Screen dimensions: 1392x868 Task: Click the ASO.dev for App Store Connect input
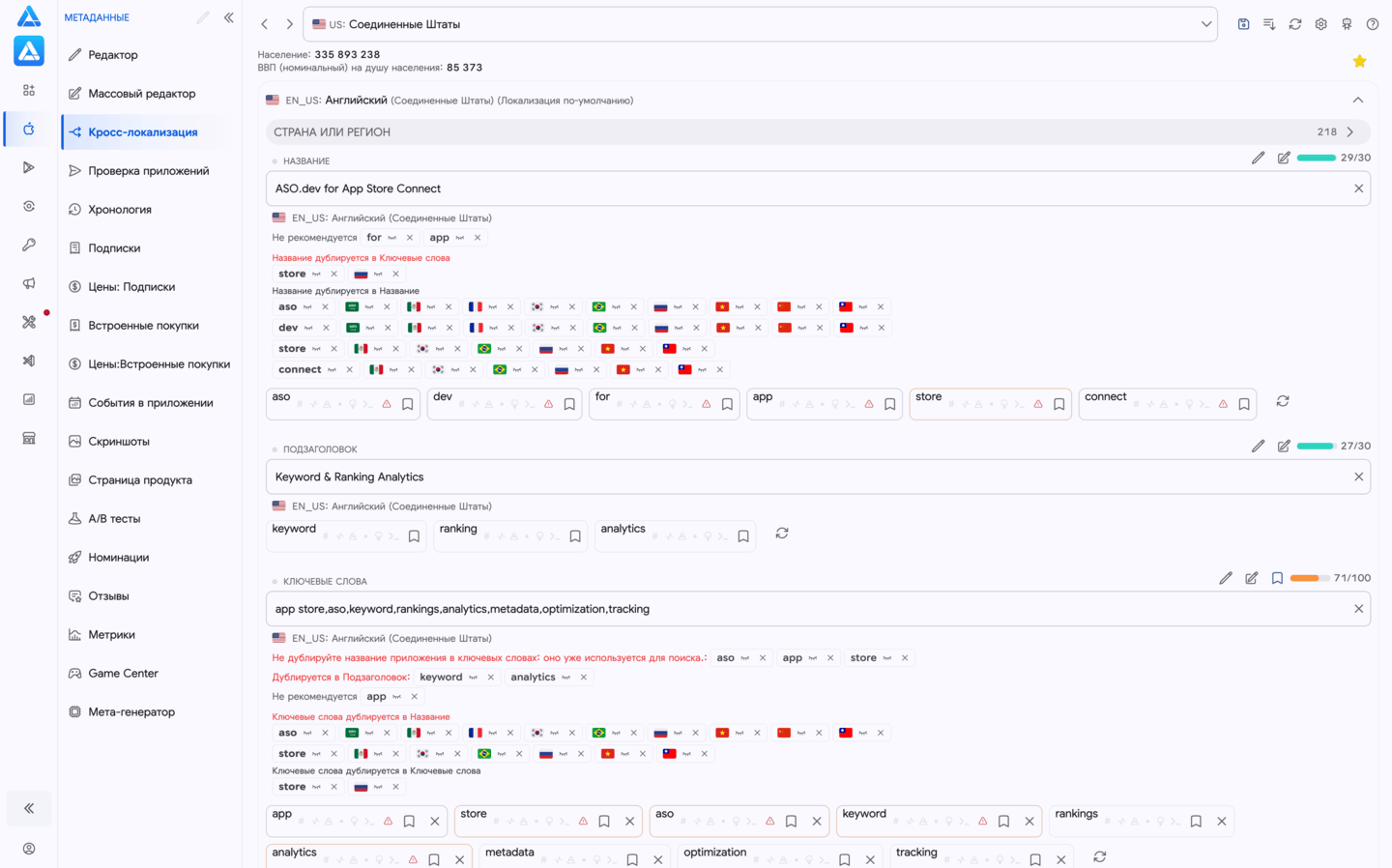[x=818, y=188]
